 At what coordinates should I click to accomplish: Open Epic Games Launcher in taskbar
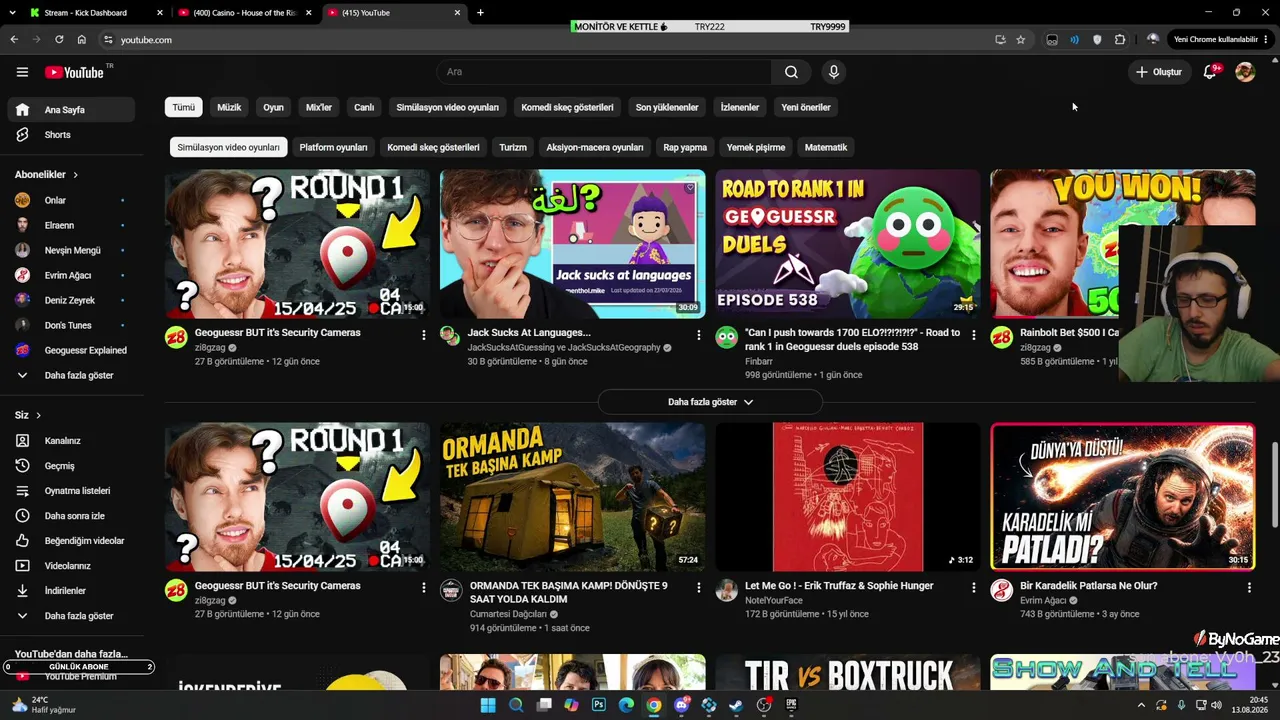[791, 705]
